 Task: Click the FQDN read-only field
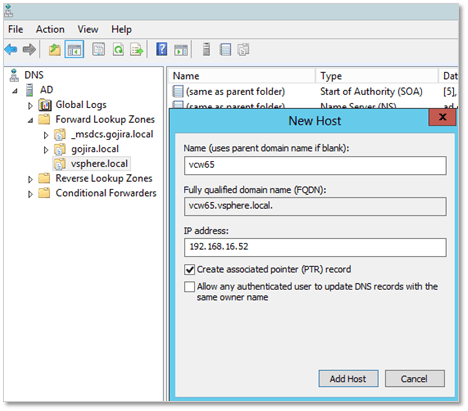point(315,206)
